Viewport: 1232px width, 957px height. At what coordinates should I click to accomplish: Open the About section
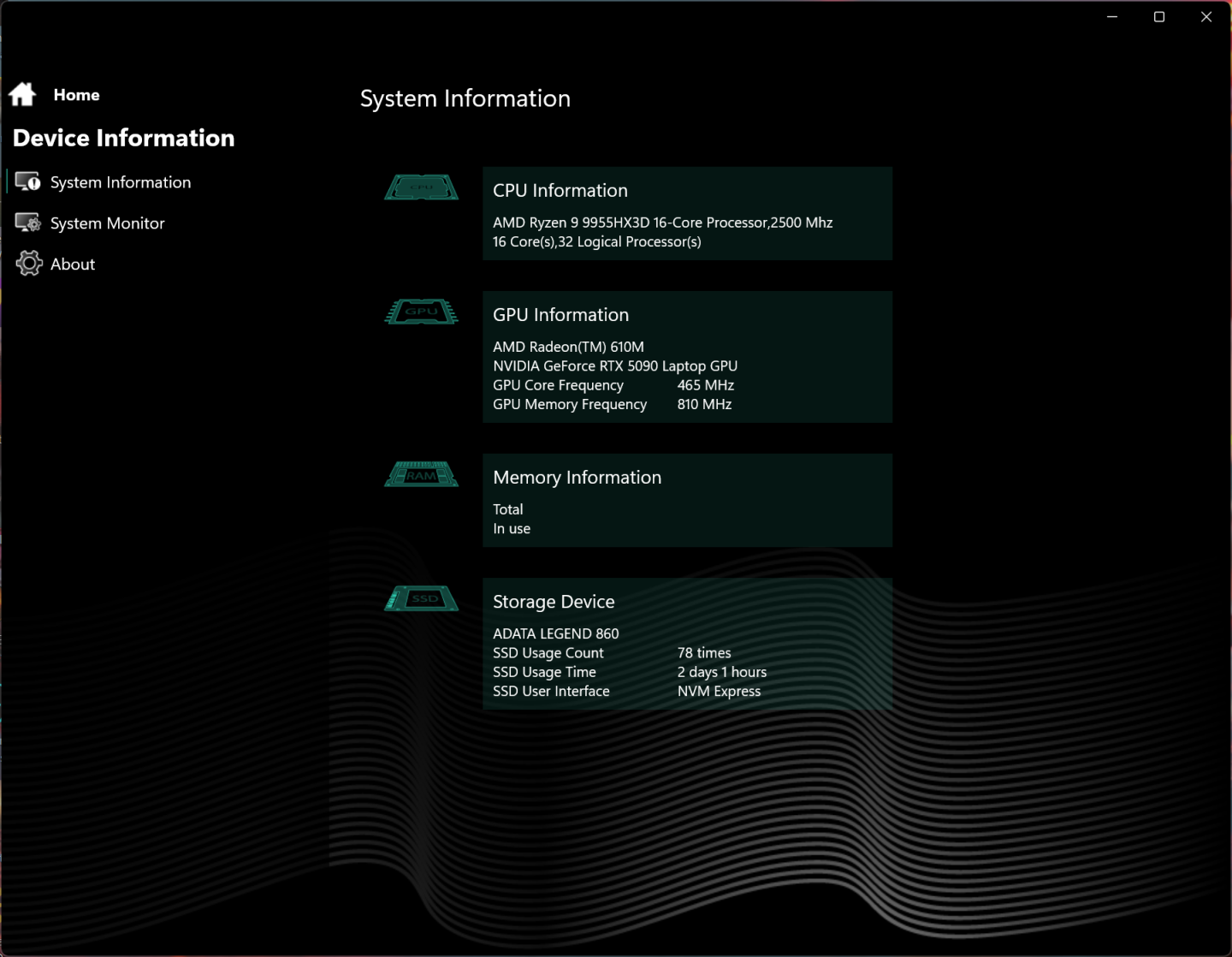click(x=73, y=265)
